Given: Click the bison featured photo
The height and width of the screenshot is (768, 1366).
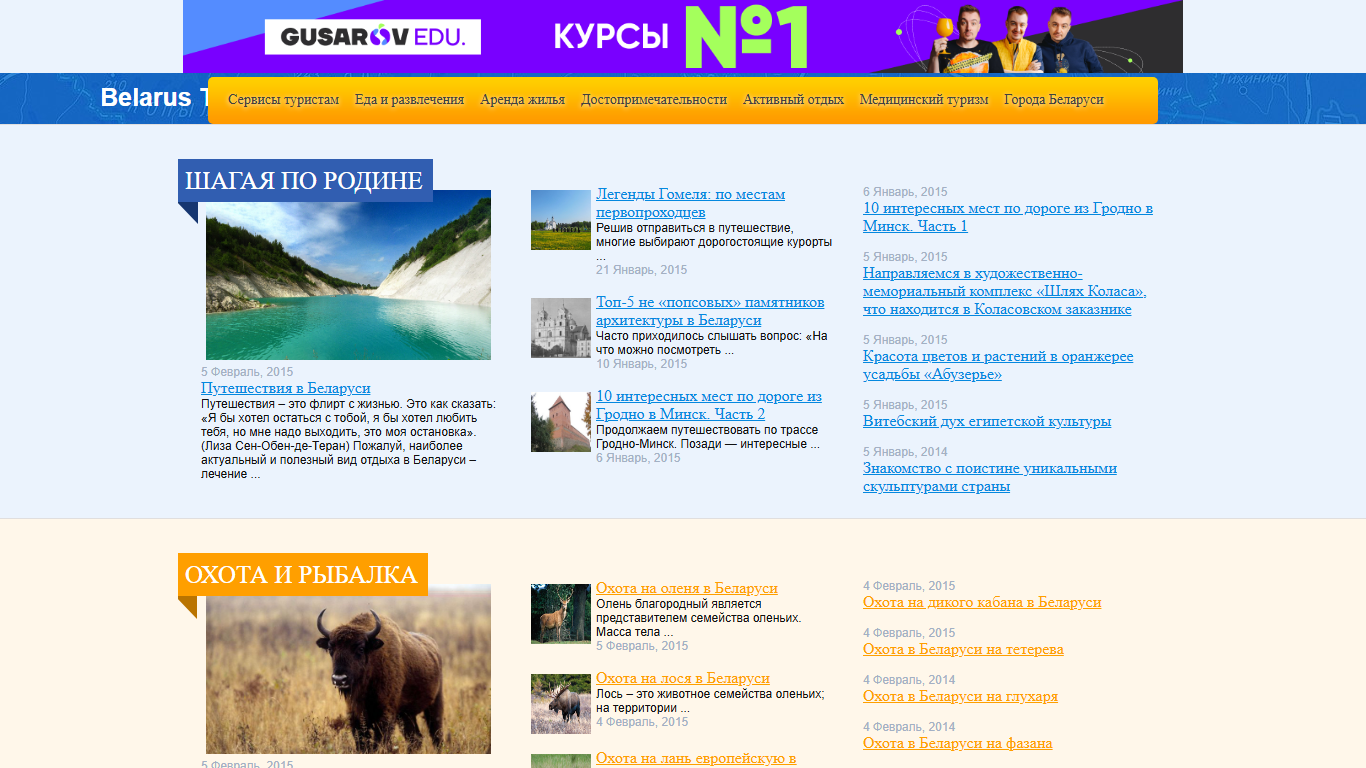Looking at the screenshot, I should pos(348,669).
